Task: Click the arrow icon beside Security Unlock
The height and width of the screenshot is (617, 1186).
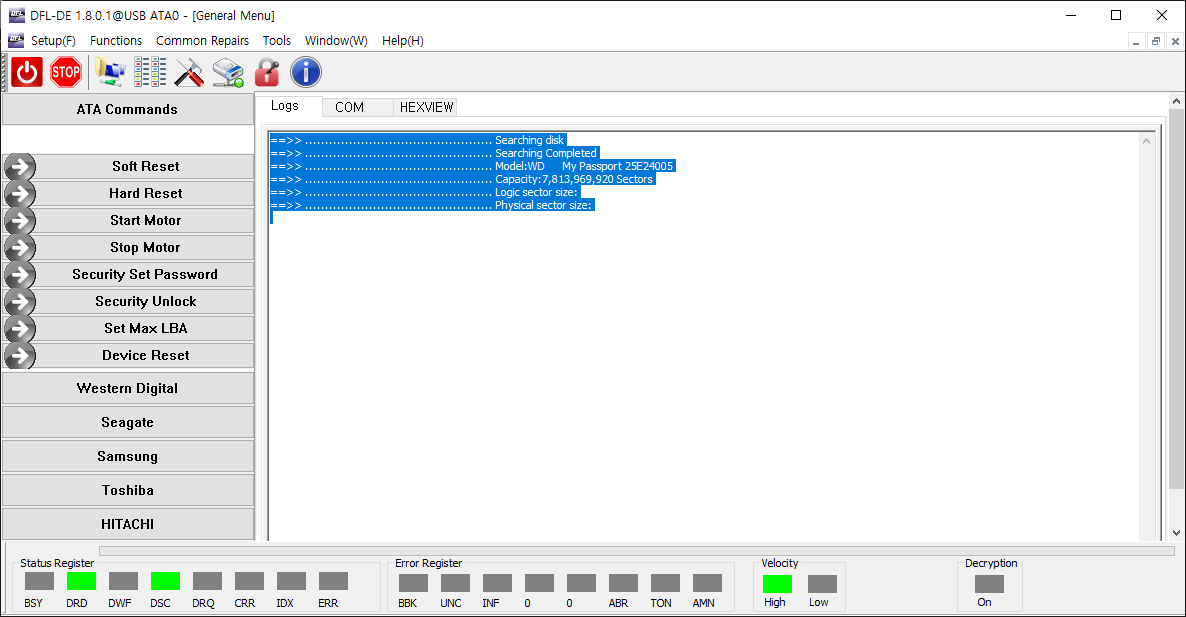Action: [x=20, y=302]
